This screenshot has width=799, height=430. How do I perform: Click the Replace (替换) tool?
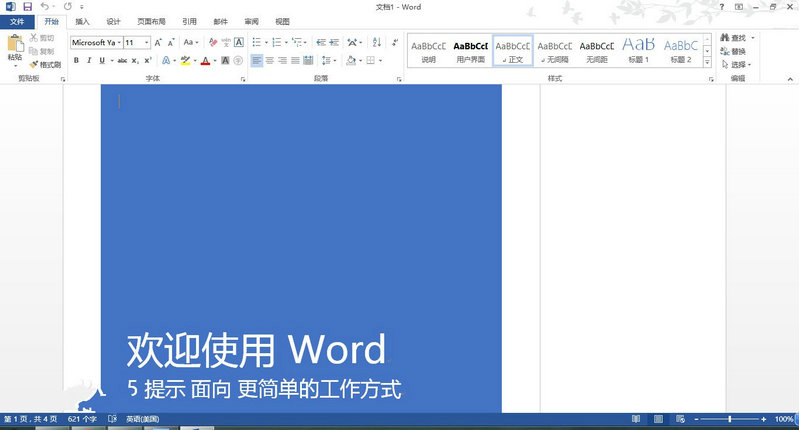click(x=737, y=51)
